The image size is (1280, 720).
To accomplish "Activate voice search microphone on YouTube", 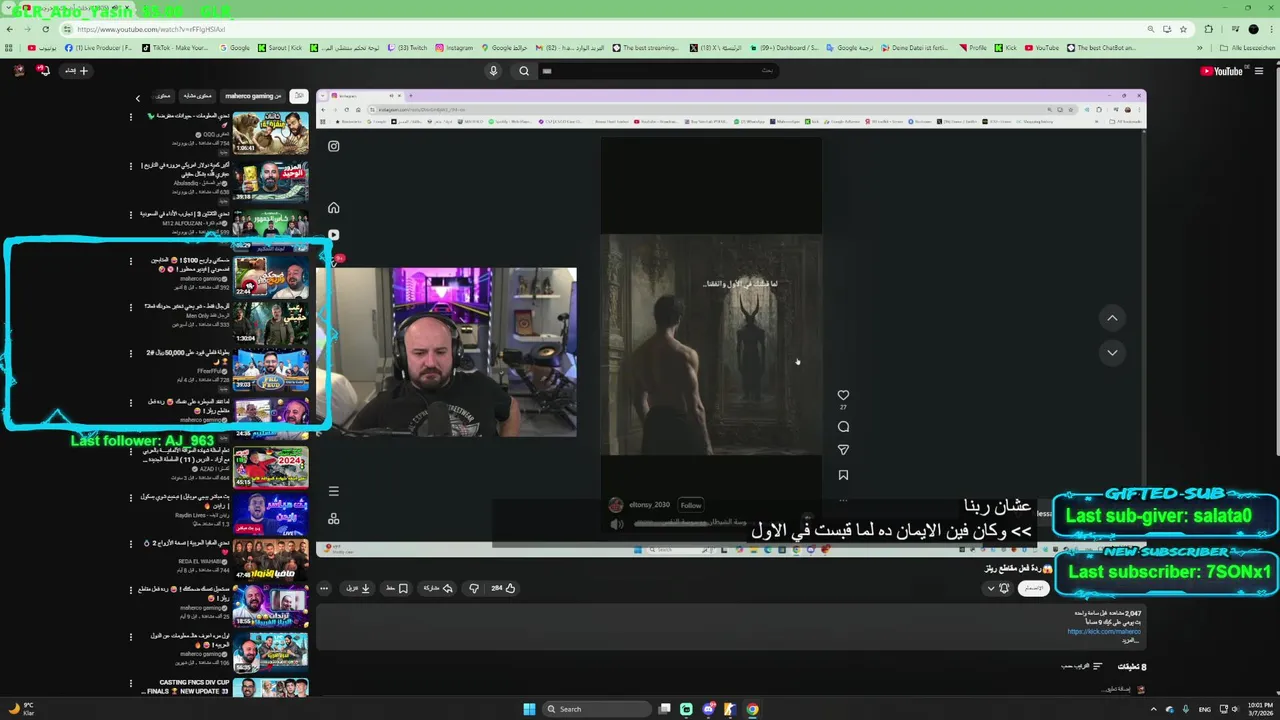I will click(x=493, y=71).
